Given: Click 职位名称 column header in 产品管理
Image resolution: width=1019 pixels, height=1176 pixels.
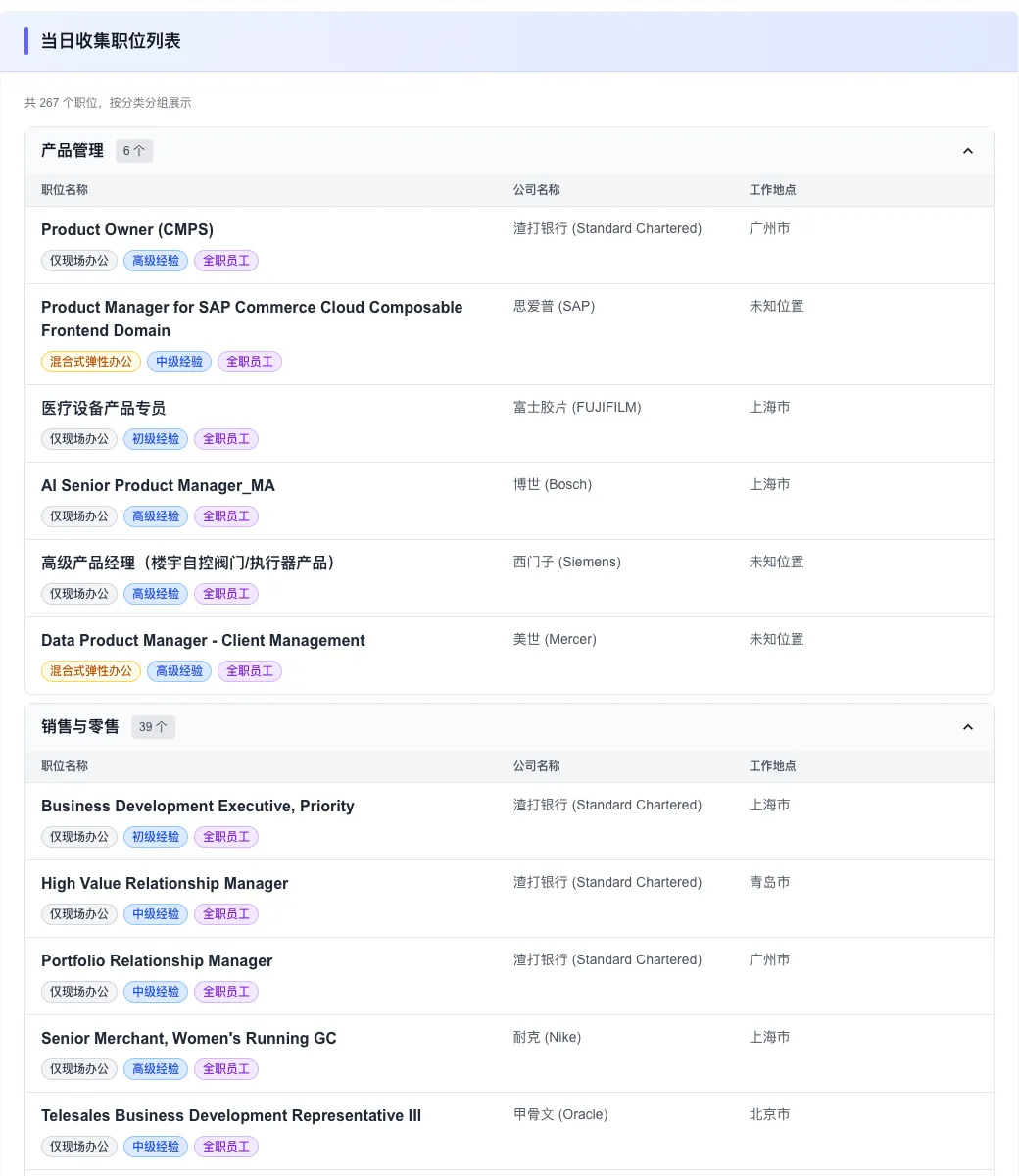Looking at the screenshot, I should click(x=65, y=190).
